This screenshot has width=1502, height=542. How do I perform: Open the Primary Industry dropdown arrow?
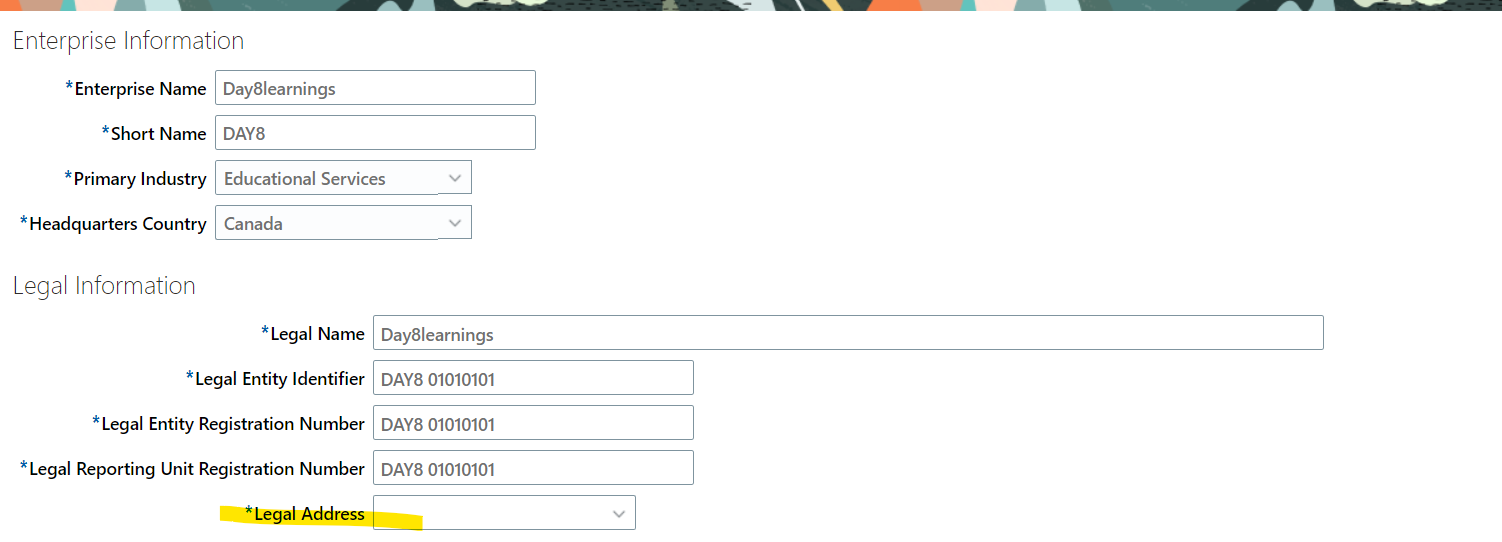(455, 178)
